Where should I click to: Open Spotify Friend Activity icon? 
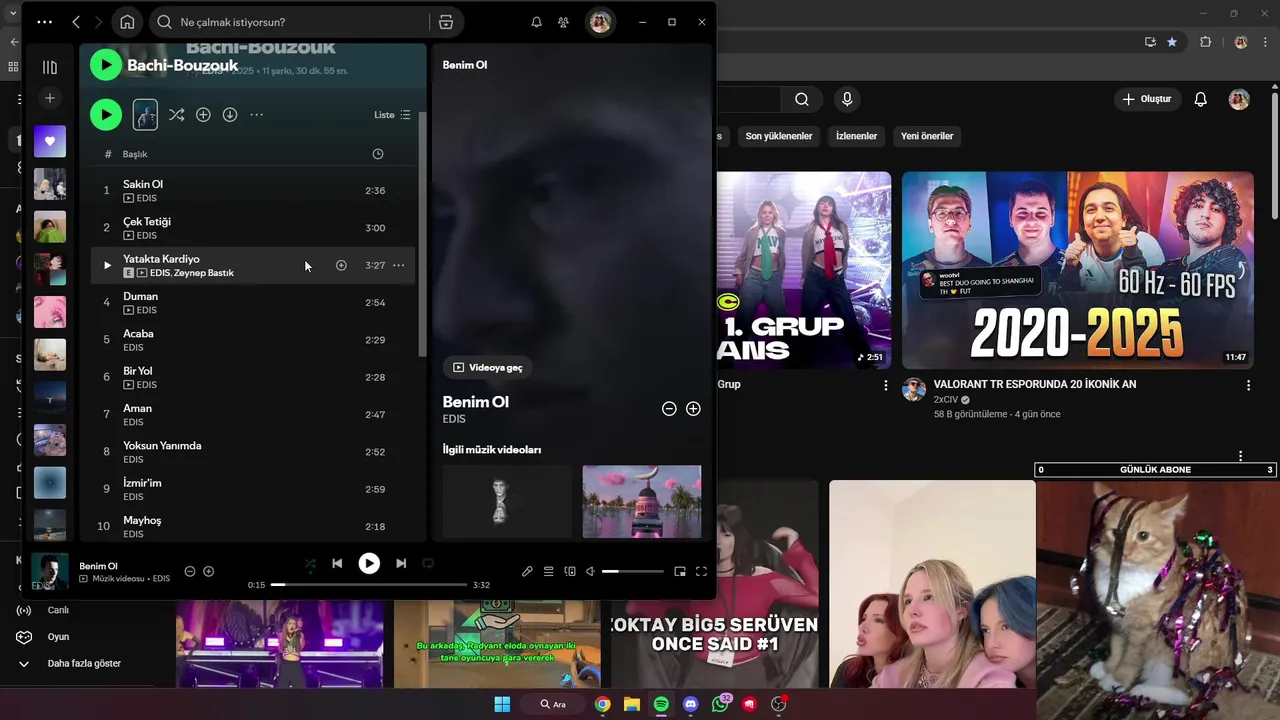click(564, 22)
